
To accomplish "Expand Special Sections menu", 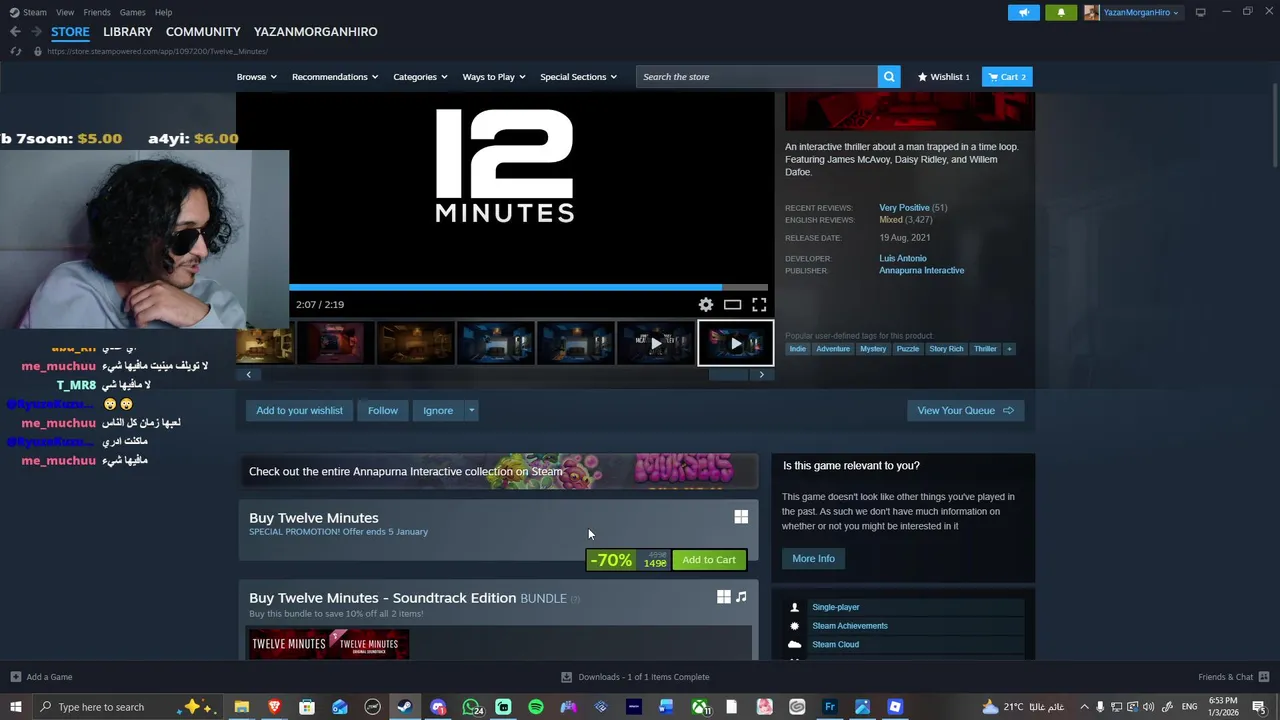I will coord(578,77).
